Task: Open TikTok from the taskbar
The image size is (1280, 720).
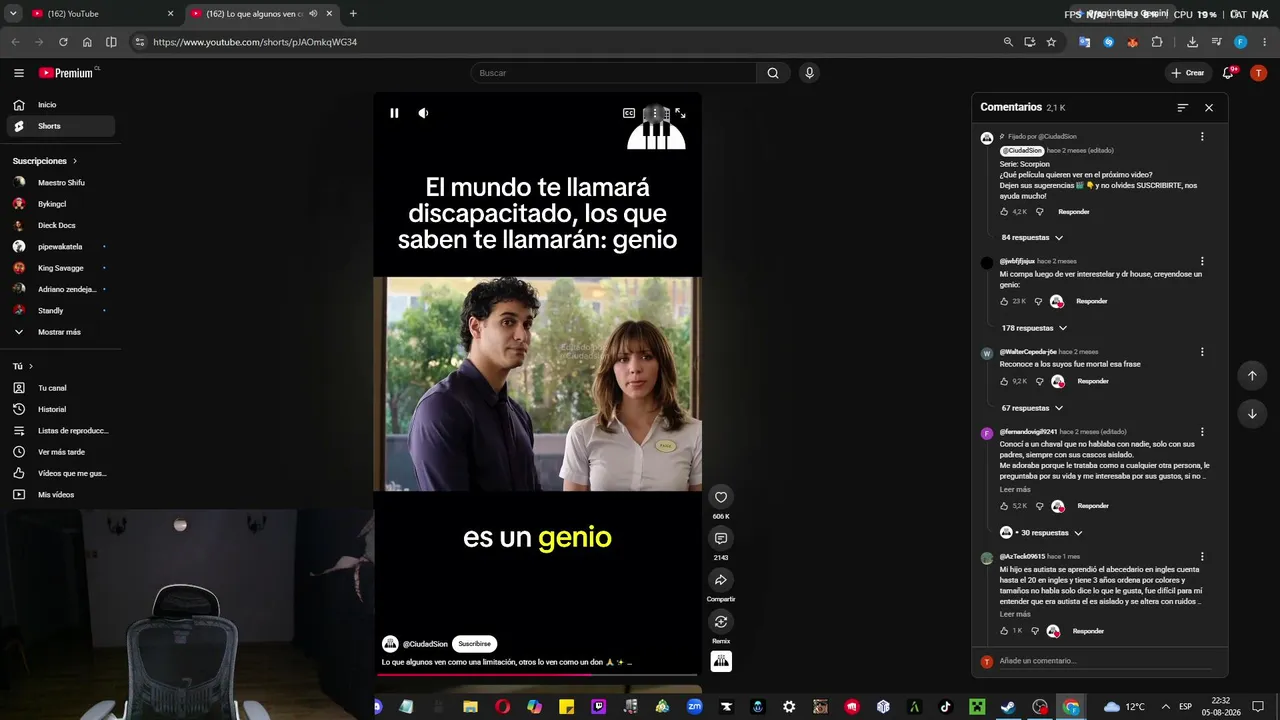Action: click(x=946, y=706)
